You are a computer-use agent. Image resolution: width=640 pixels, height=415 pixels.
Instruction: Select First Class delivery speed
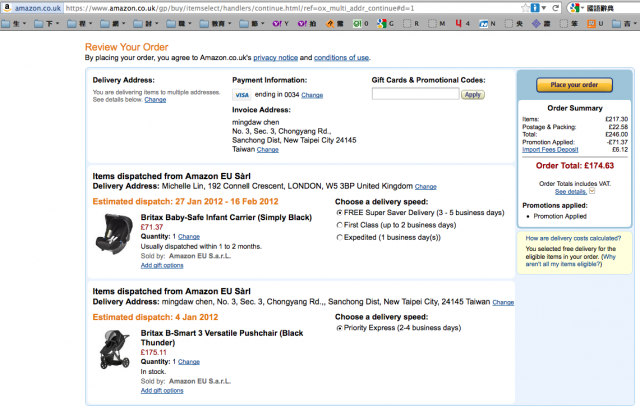pos(339,226)
